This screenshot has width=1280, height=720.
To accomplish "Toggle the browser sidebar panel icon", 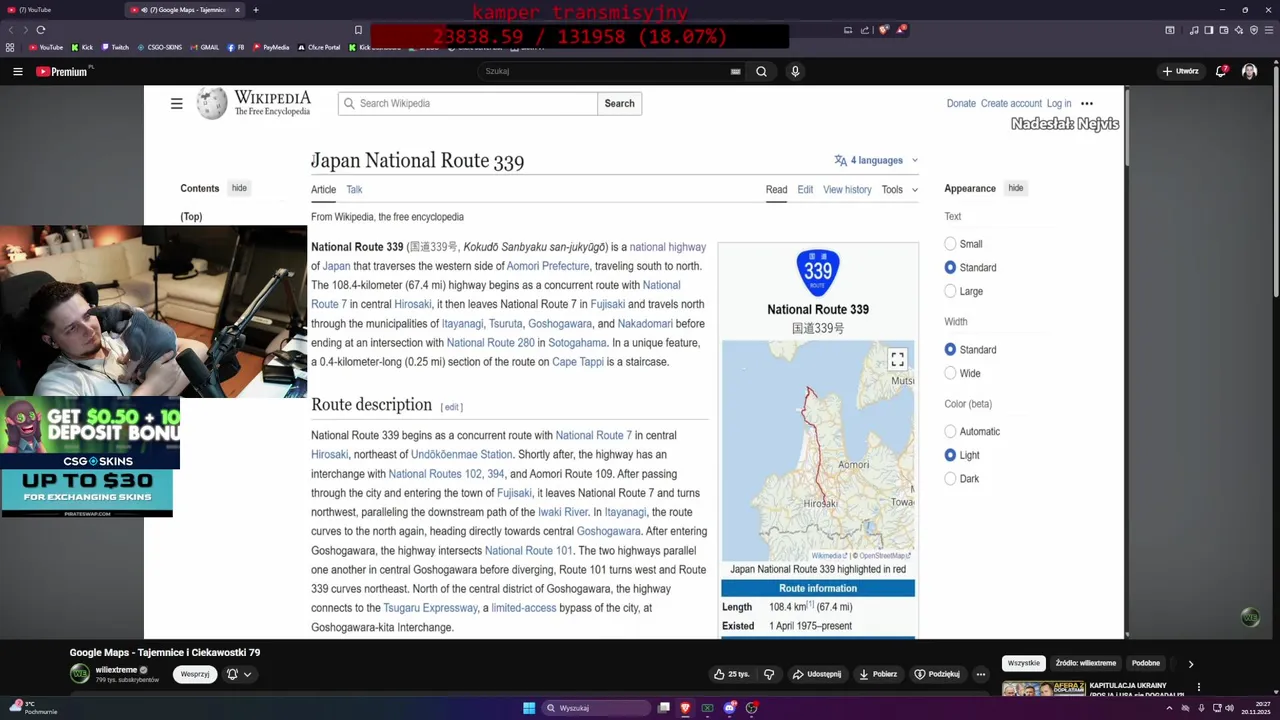I will click(1208, 30).
